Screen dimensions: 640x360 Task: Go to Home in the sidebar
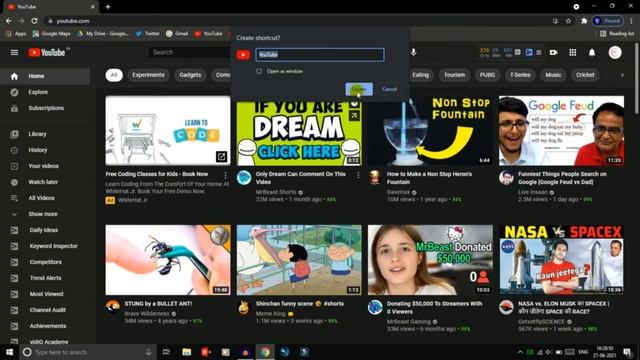45,76
